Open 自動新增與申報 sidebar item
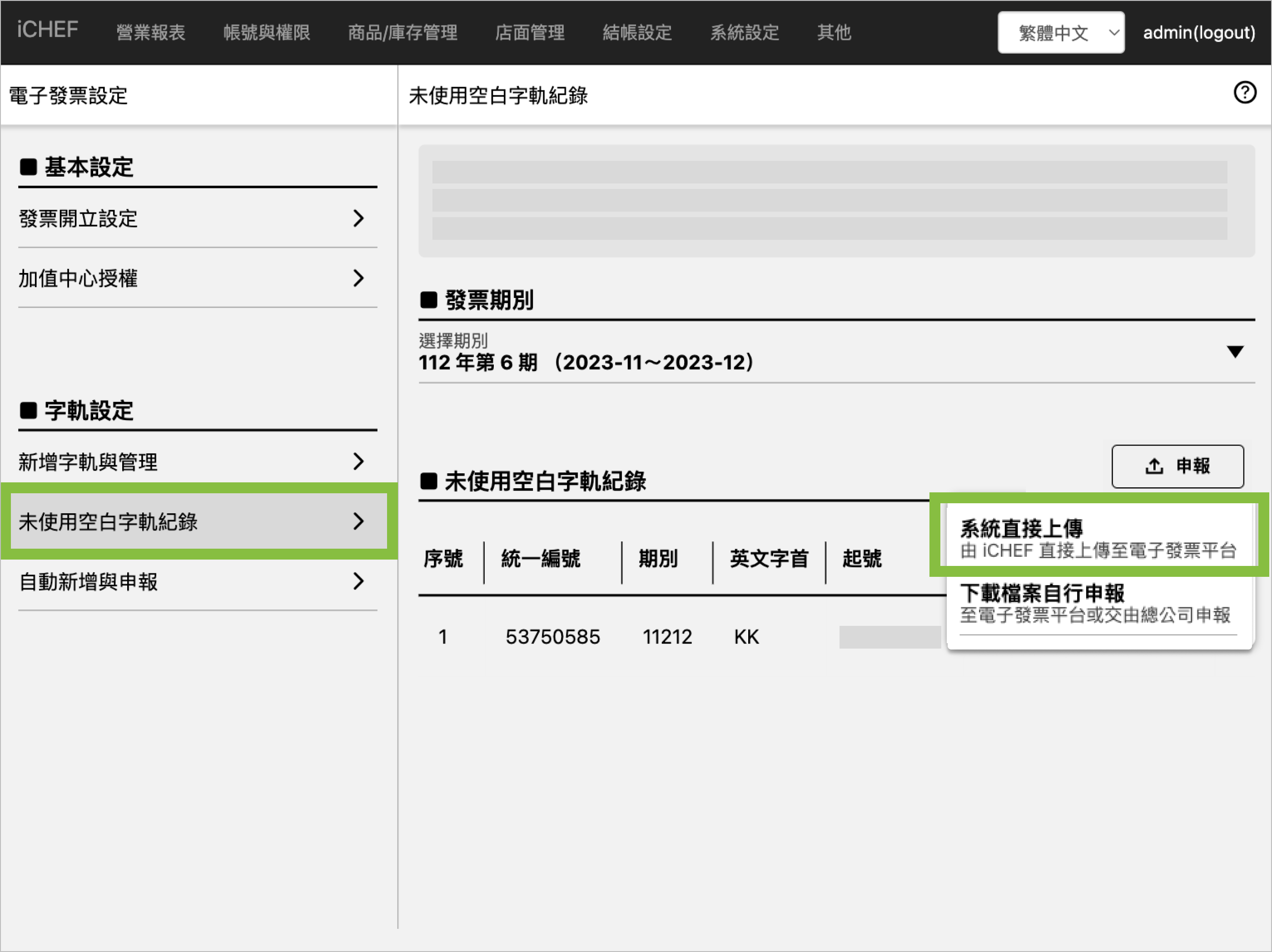1272x952 pixels. pos(89,582)
